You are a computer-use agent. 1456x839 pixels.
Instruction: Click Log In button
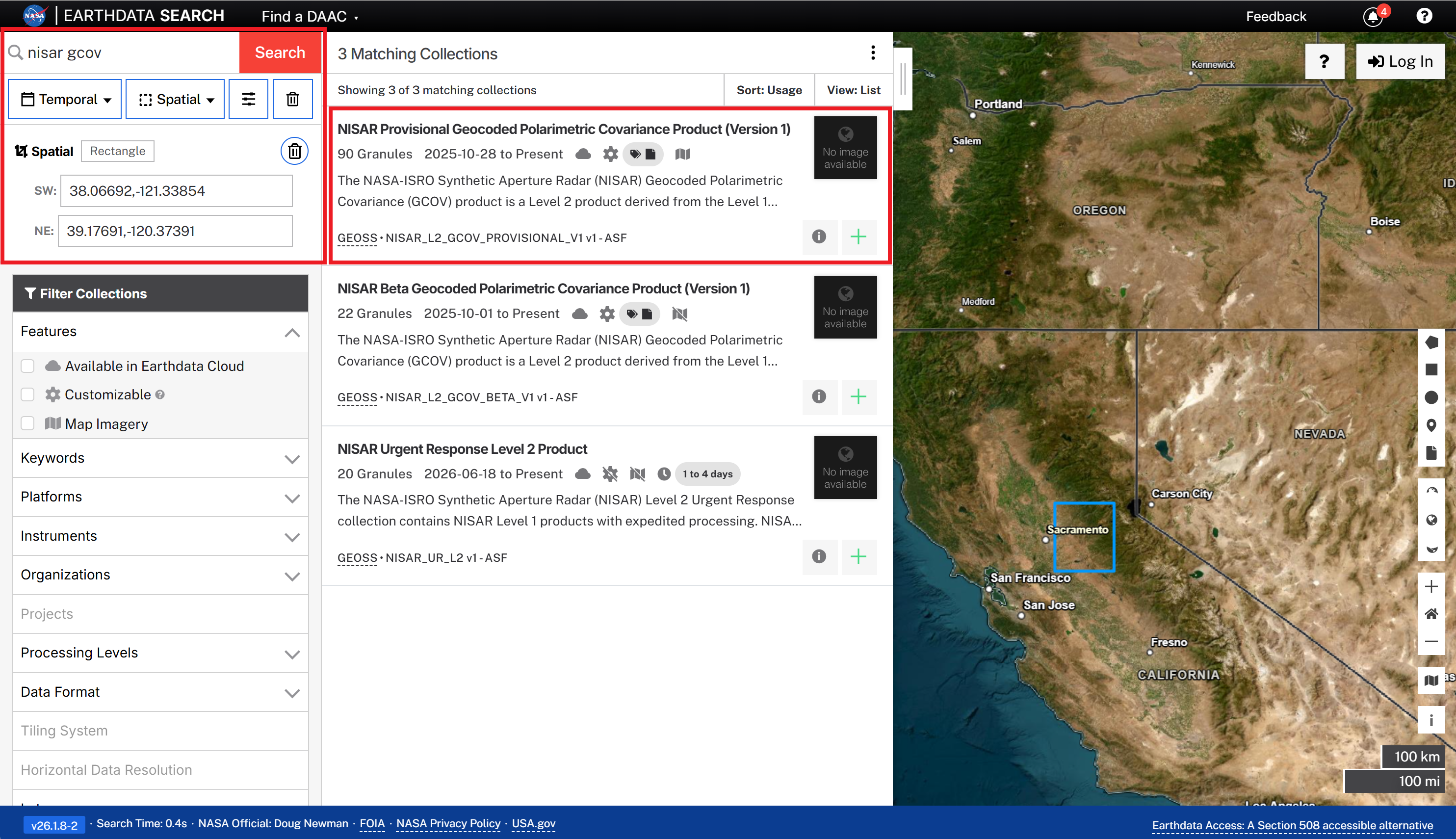click(x=1401, y=61)
